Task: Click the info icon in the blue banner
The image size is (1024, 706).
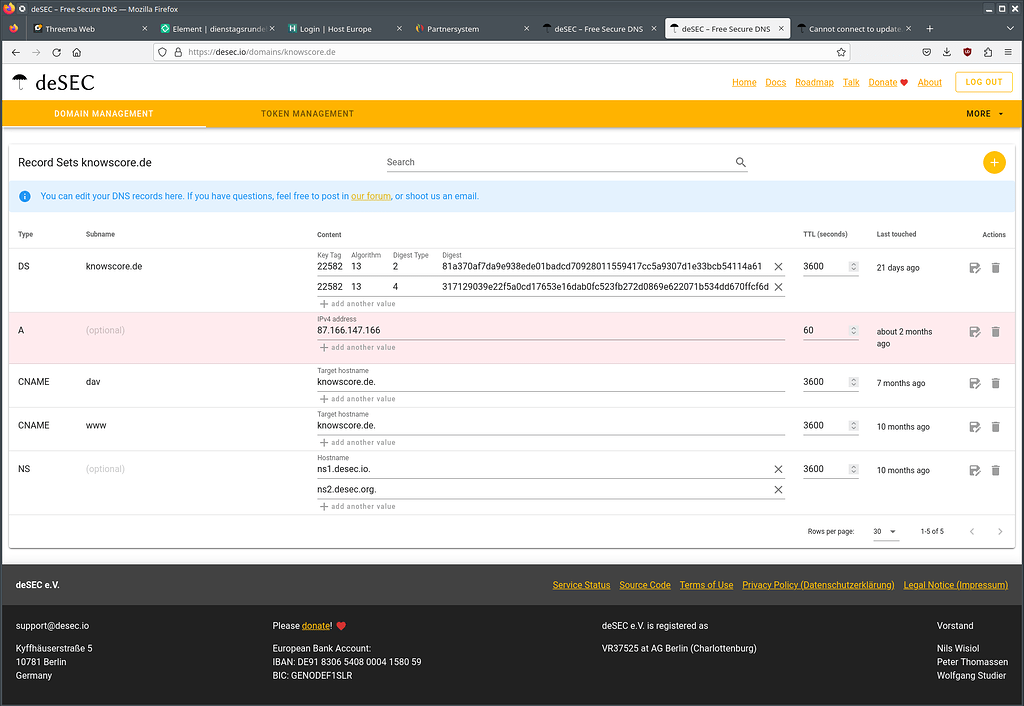Action: tap(25, 196)
